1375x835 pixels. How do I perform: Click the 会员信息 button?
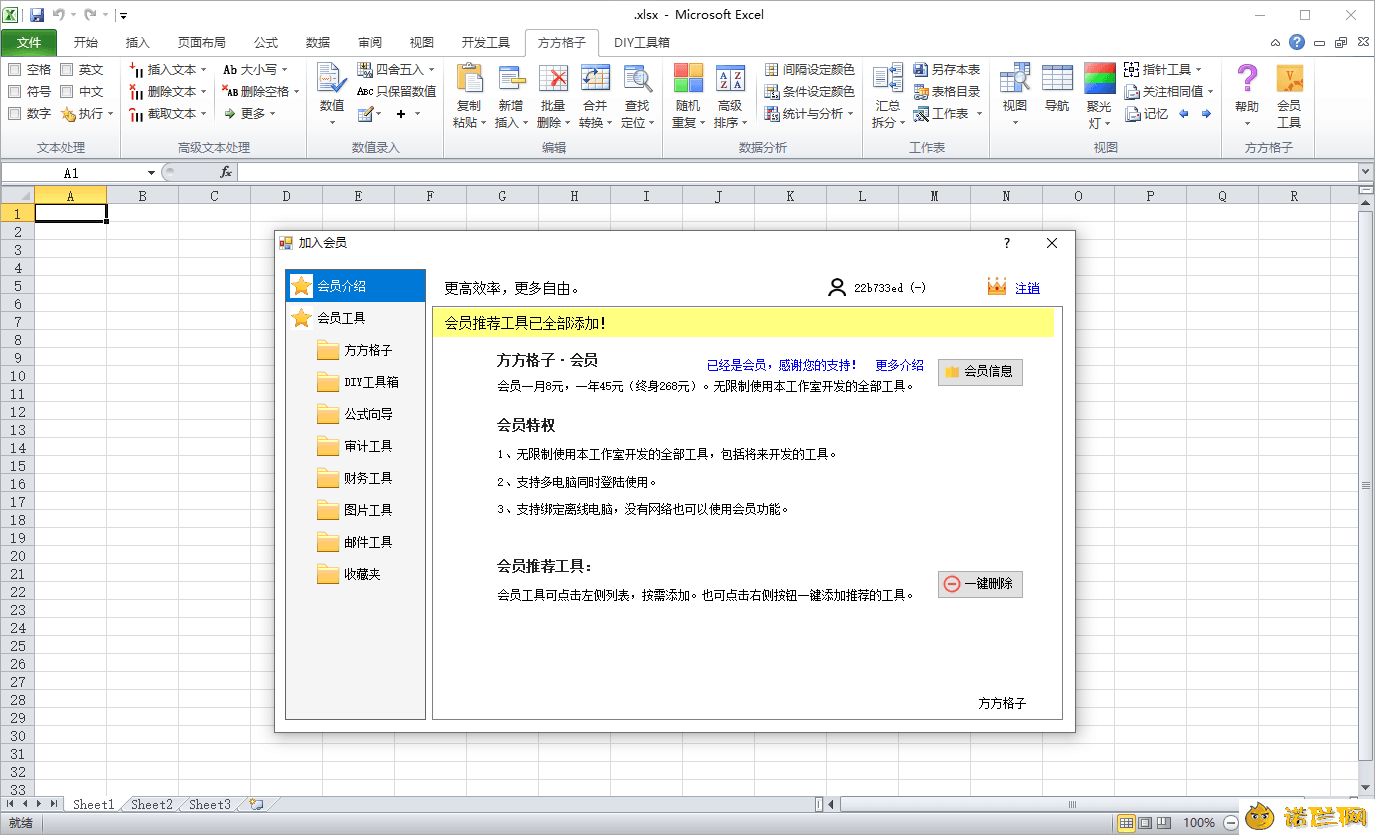point(980,371)
